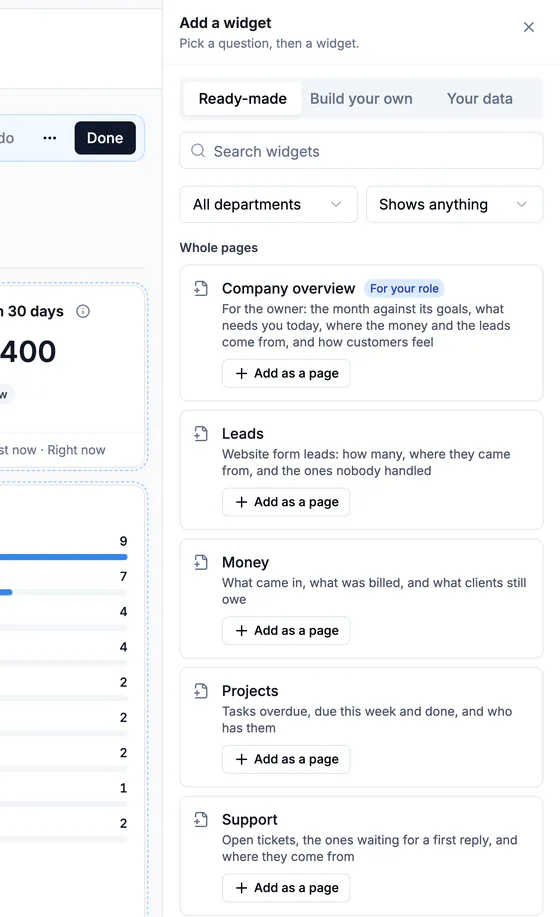Open the three-dots more options menu
Screen dimensions: 560x917
(50, 138)
